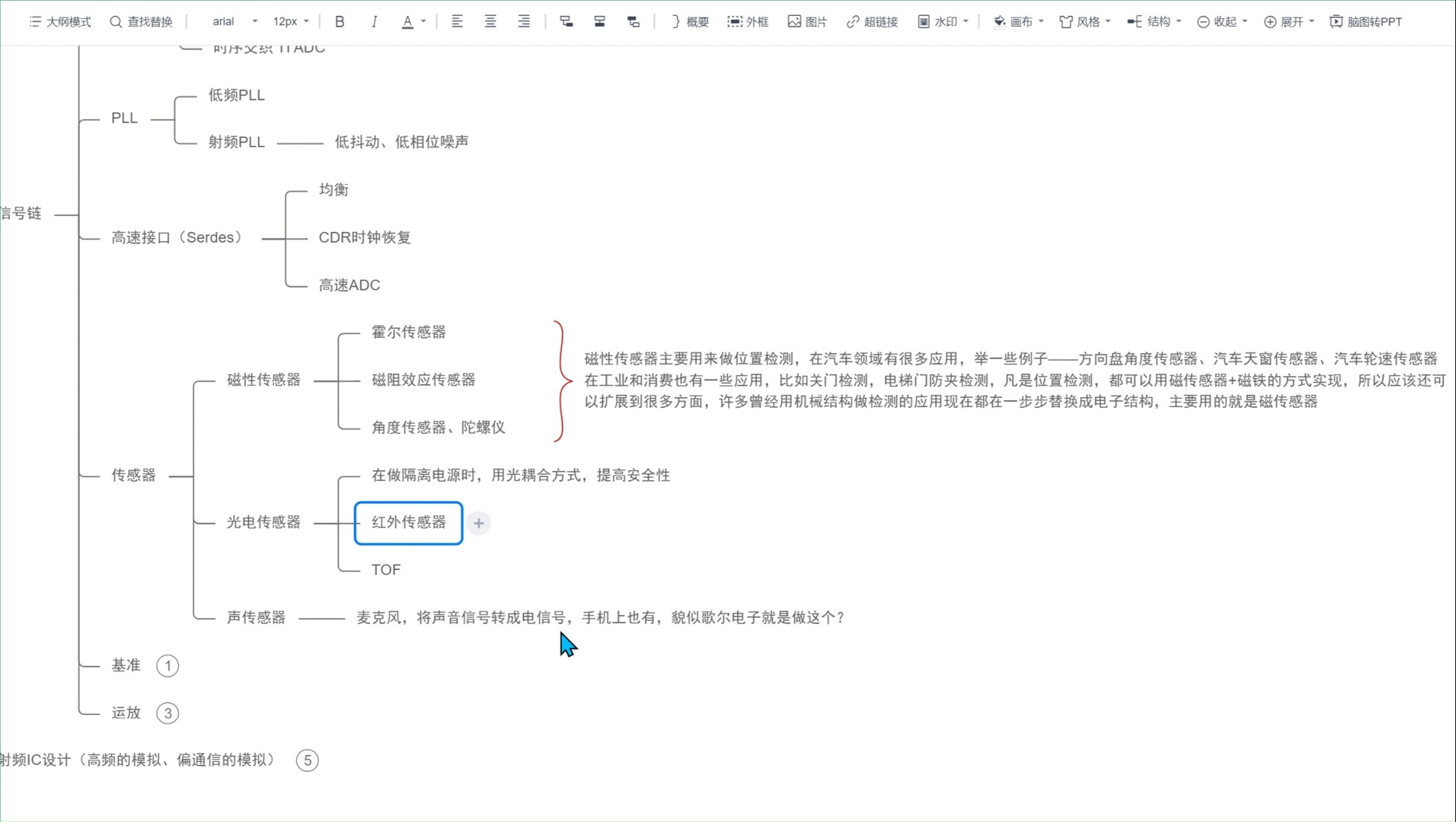The image size is (1456, 822).
Task: Open the expand (展开) dropdown
Action: pos(1289,21)
